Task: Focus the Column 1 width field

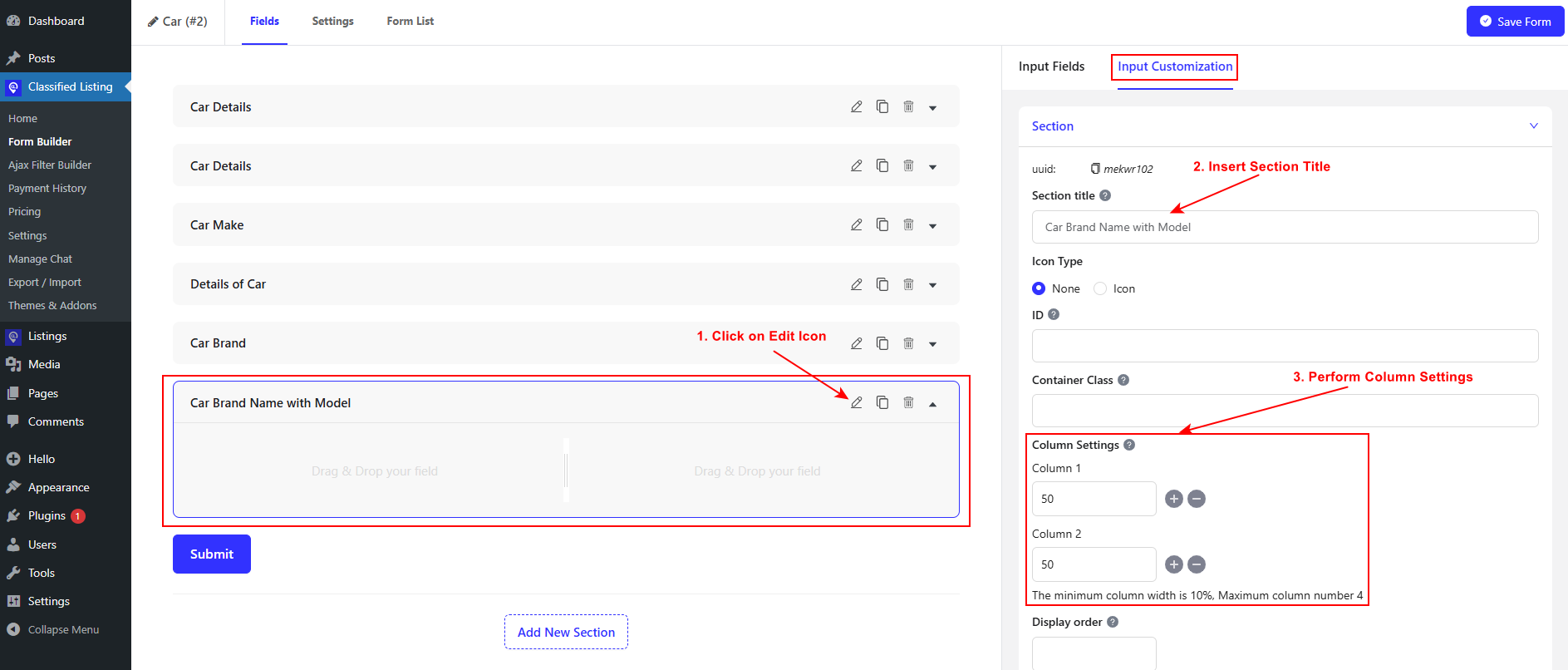Action: tap(1094, 499)
